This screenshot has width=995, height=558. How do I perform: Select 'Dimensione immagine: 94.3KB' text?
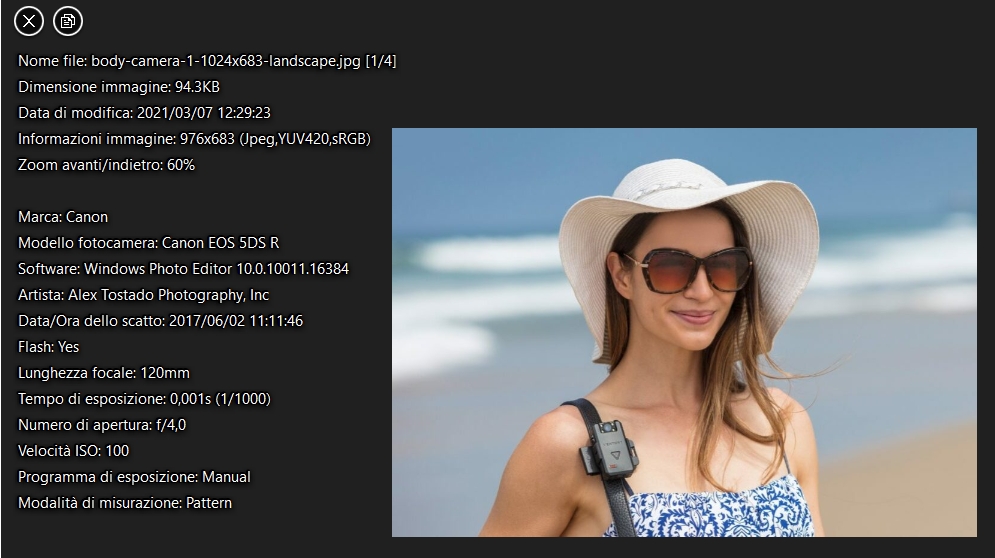[119, 87]
